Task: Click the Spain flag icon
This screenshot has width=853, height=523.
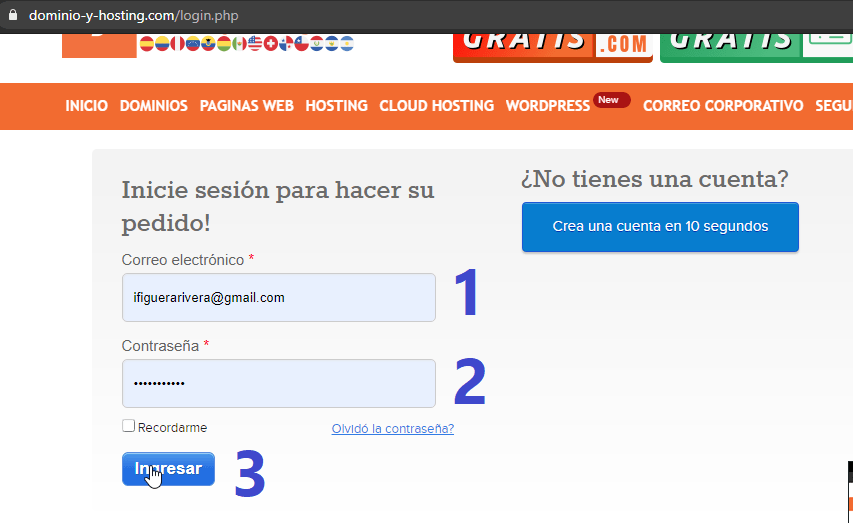Action: click(147, 44)
